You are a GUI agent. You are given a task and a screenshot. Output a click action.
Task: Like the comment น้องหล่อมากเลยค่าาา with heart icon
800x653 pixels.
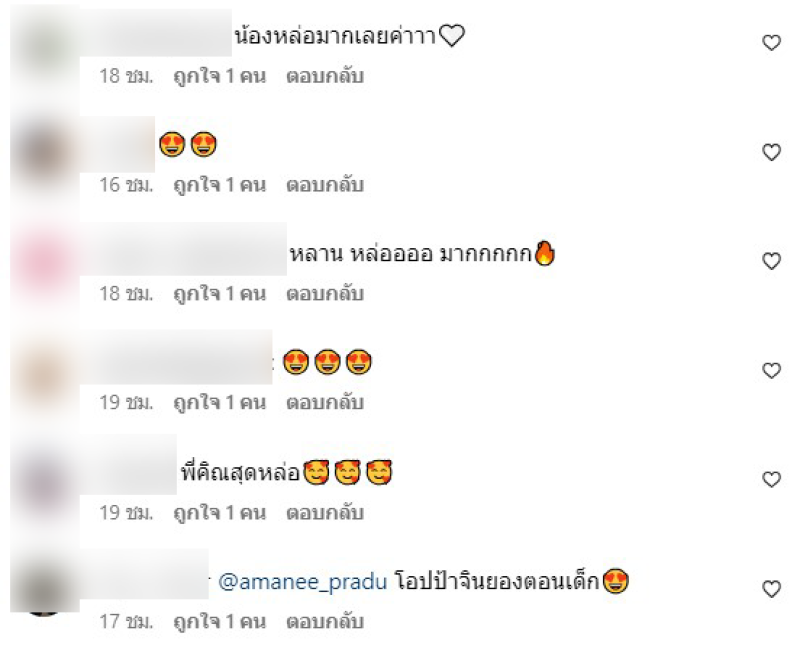click(x=771, y=43)
